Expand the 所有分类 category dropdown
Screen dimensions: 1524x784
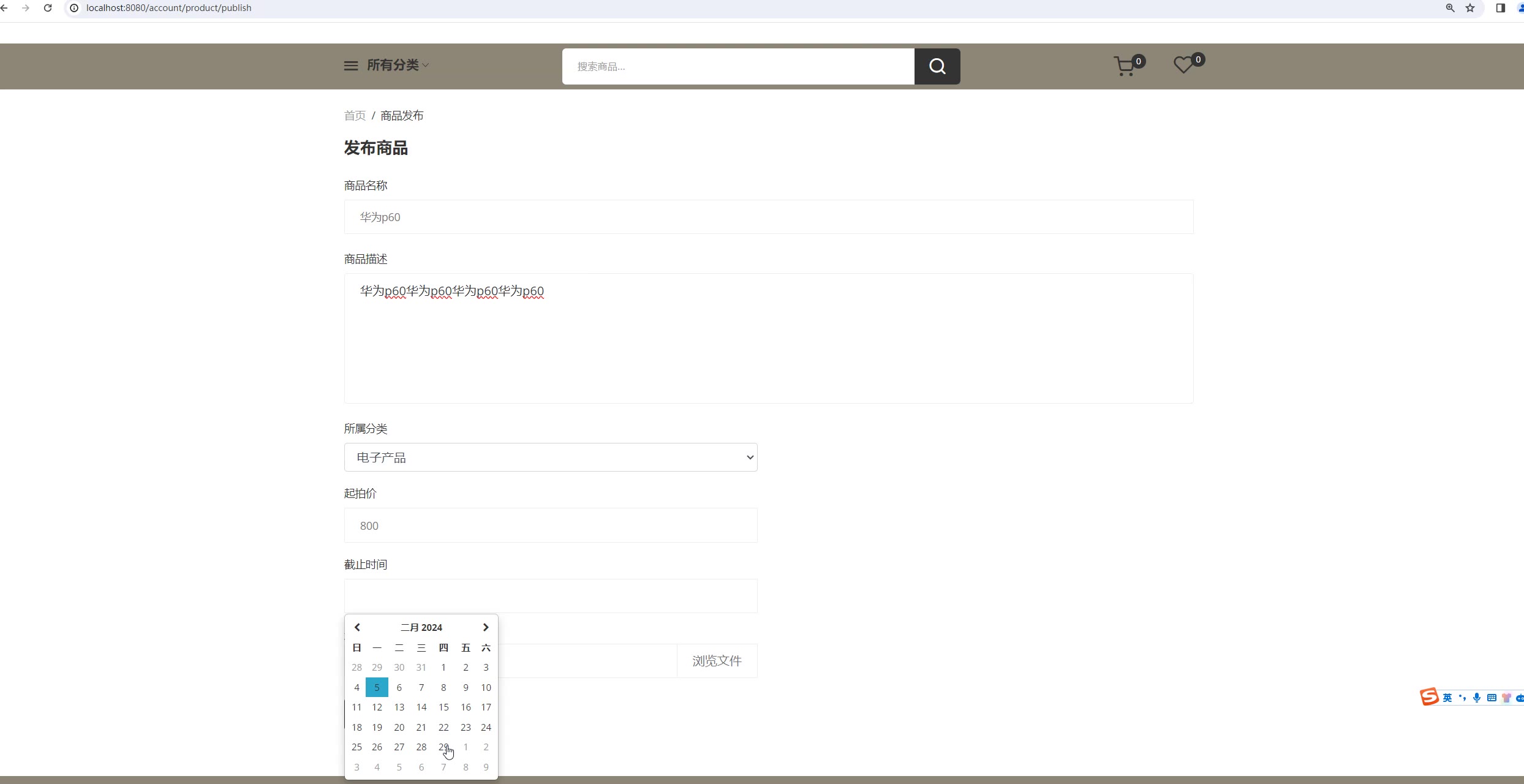click(x=398, y=65)
